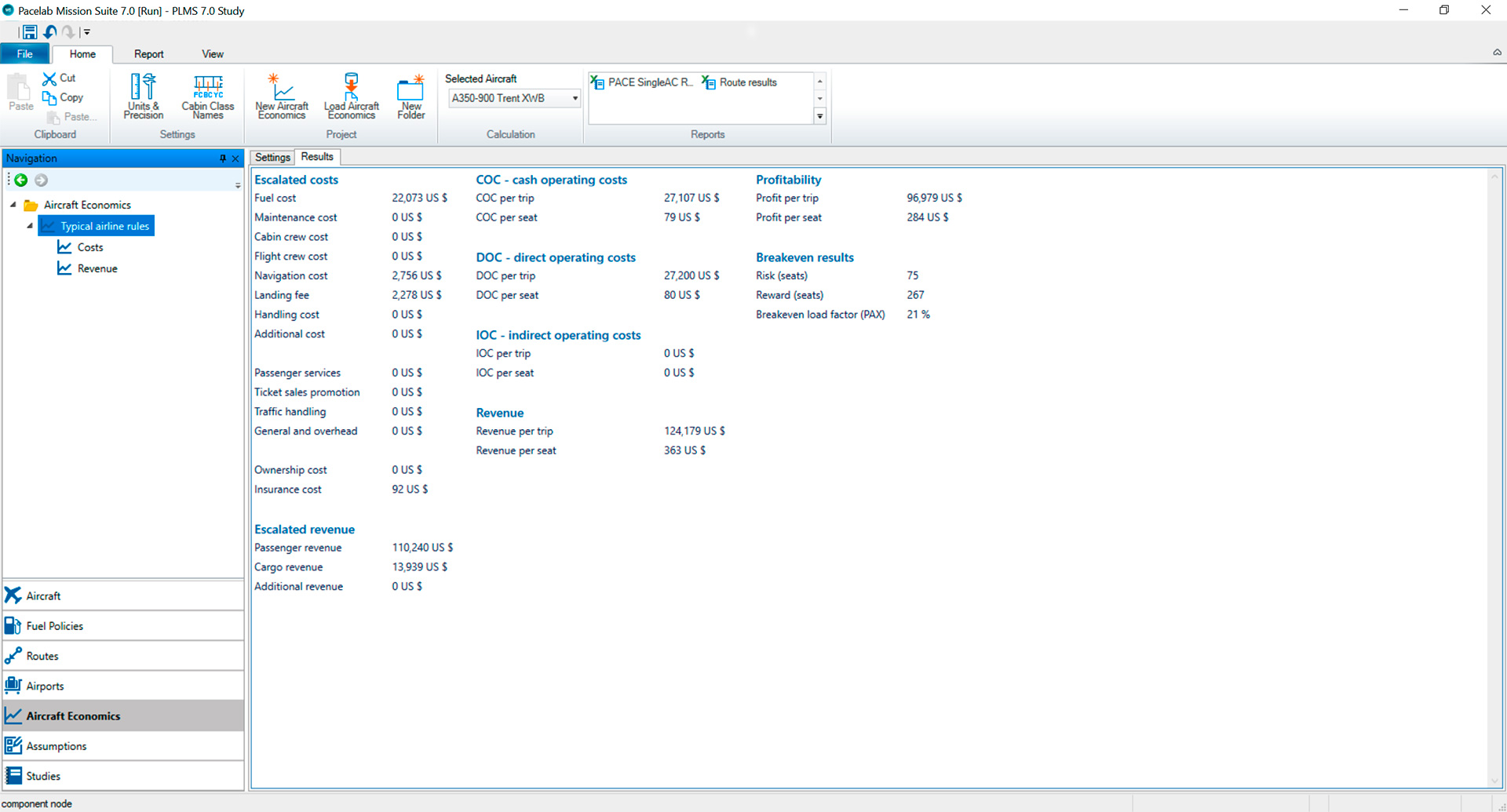Expand the Reports gallery more arrow
Image resolution: width=1507 pixels, height=812 pixels.
pos(819,116)
